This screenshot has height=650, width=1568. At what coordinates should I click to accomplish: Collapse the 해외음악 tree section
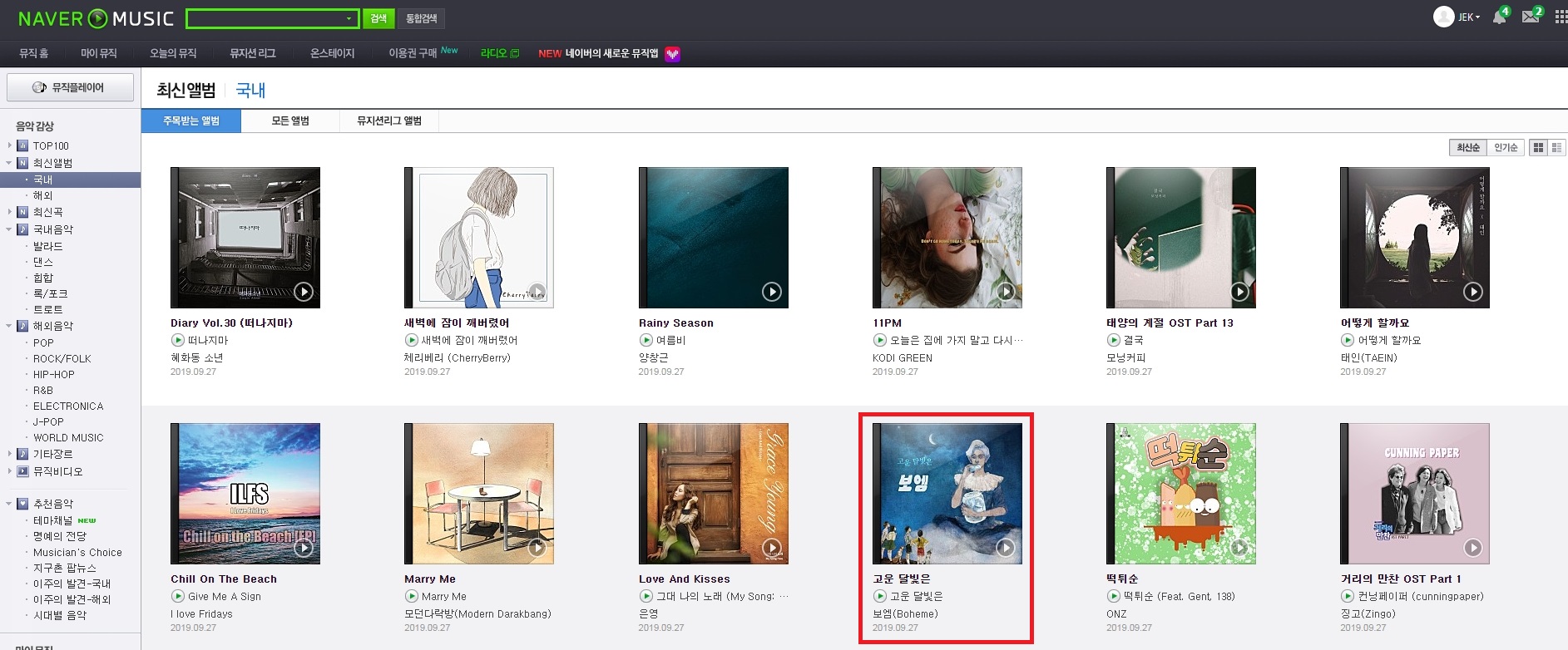[x=9, y=326]
